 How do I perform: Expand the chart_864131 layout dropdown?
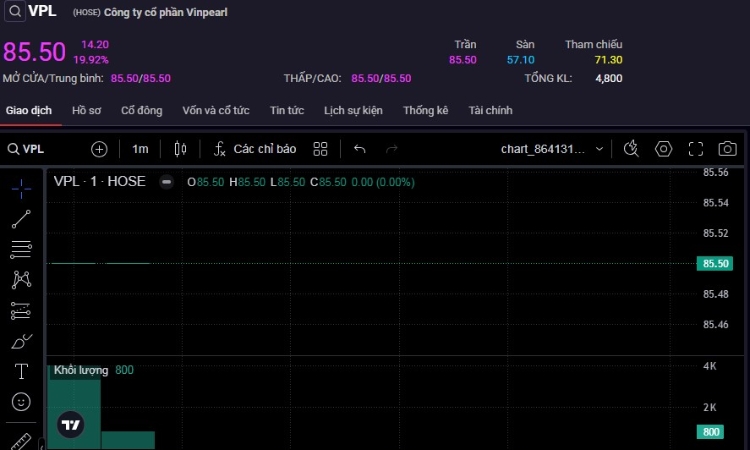click(x=599, y=149)
